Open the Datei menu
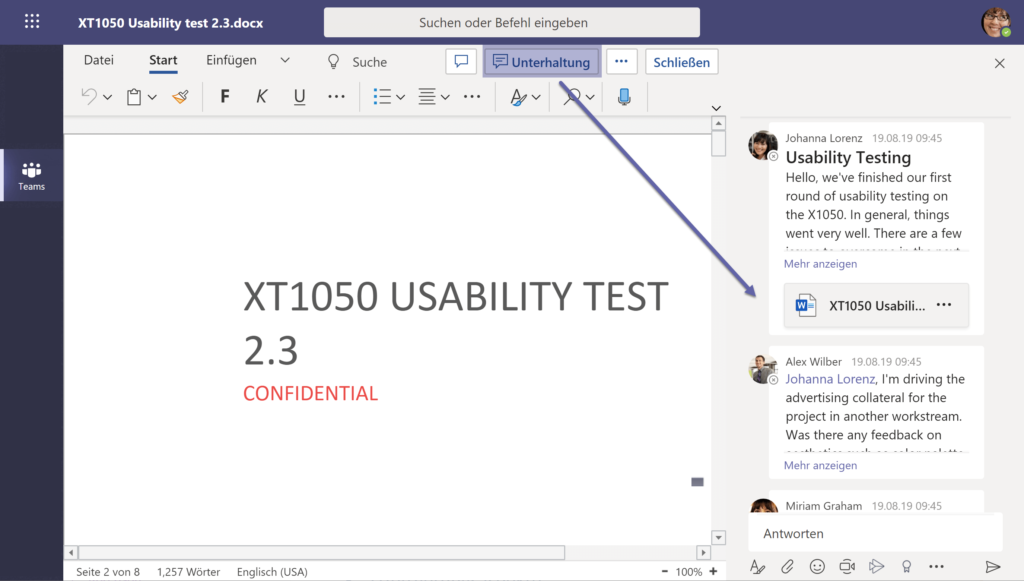The image size is (1024, 581). click(x=98, y=61)
